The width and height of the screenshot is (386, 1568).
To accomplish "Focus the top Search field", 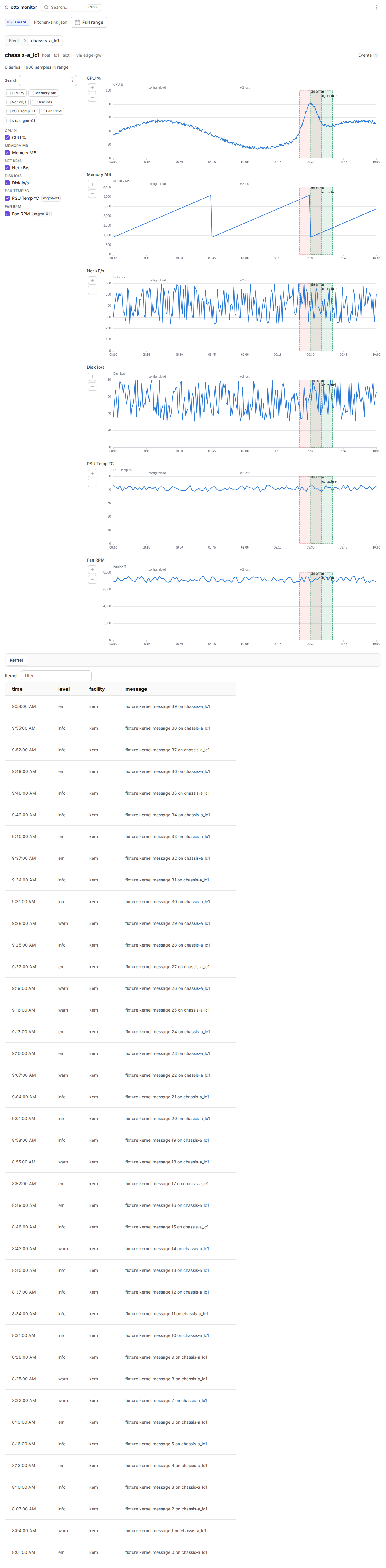I will pyautogui.click(x=71, y=7).
